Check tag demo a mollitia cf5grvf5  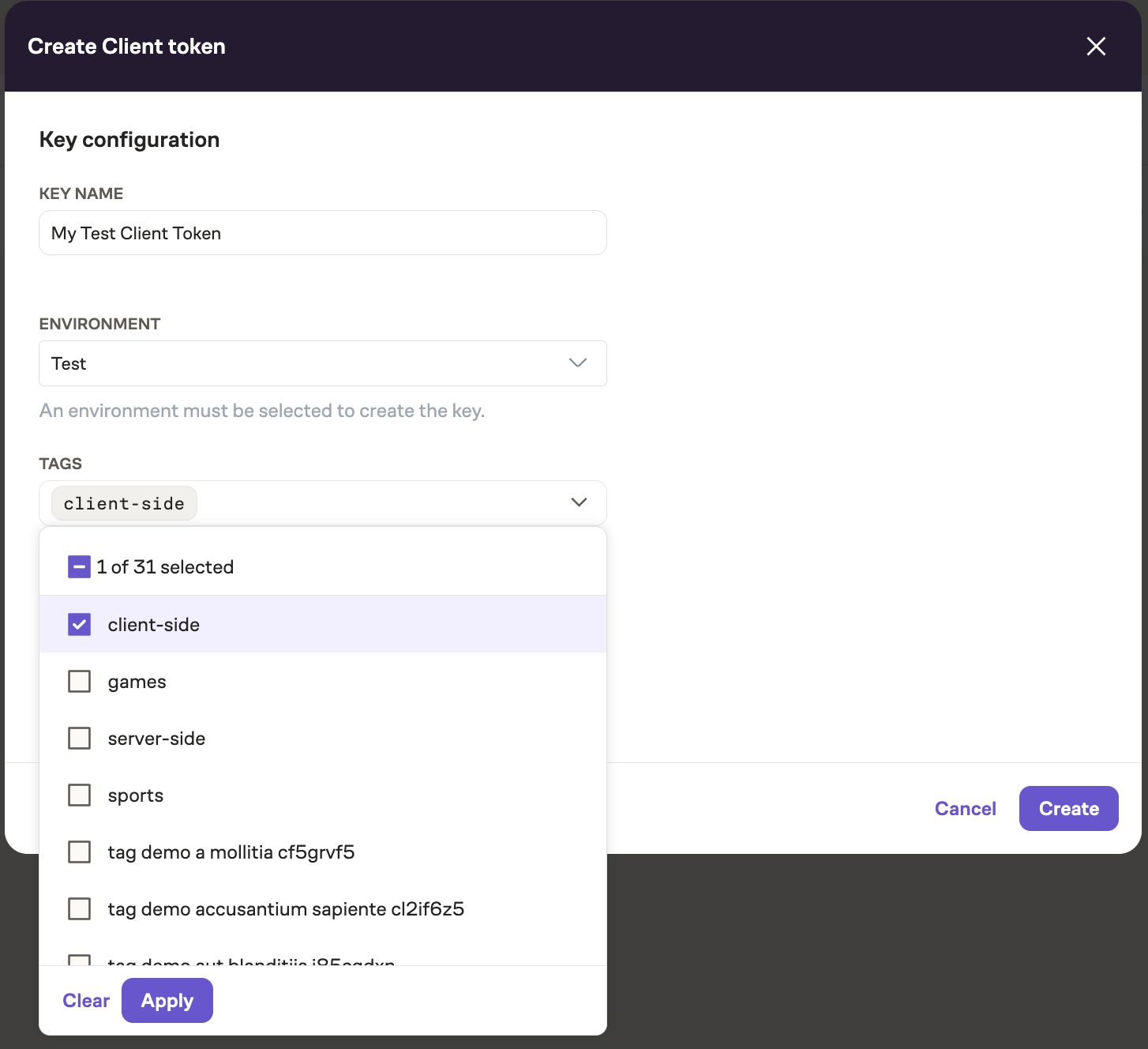79,852
